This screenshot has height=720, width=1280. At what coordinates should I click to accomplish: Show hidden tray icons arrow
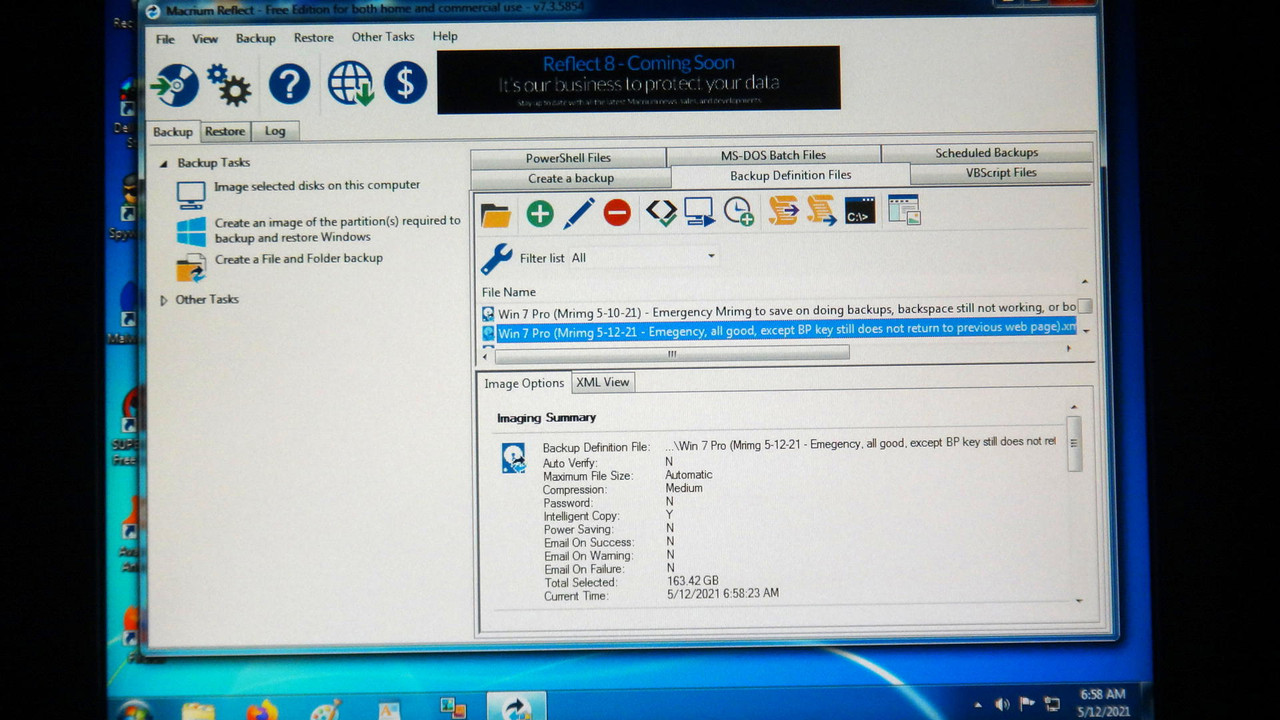pyautogui.click(x=978, y=704)
